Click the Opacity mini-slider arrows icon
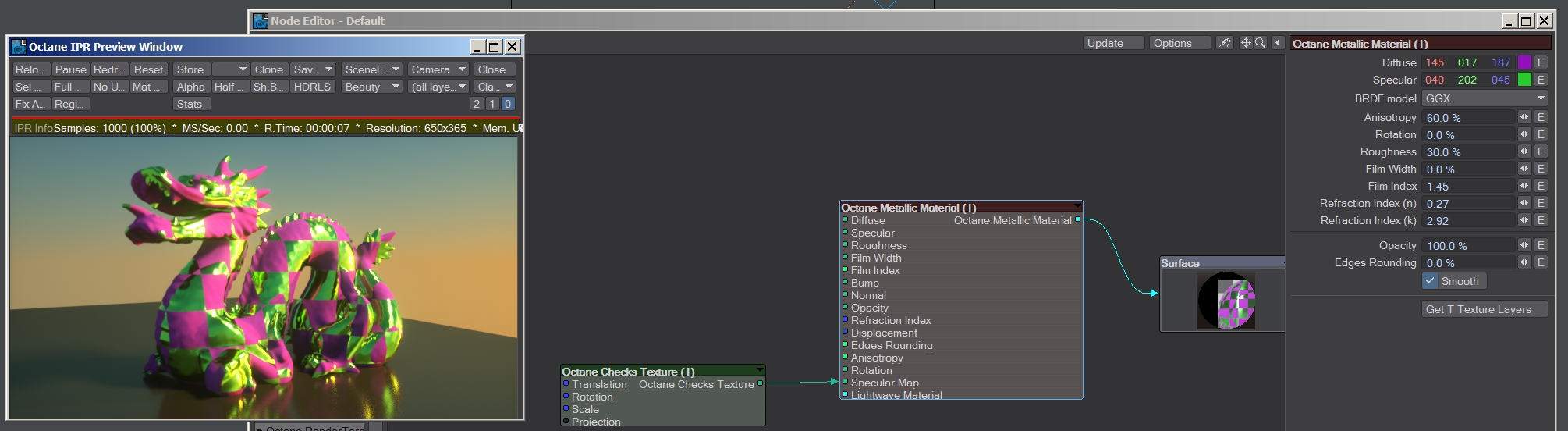Image resolution: width=1568 pixels, height=431 pixels. (x=1524, y=245)
